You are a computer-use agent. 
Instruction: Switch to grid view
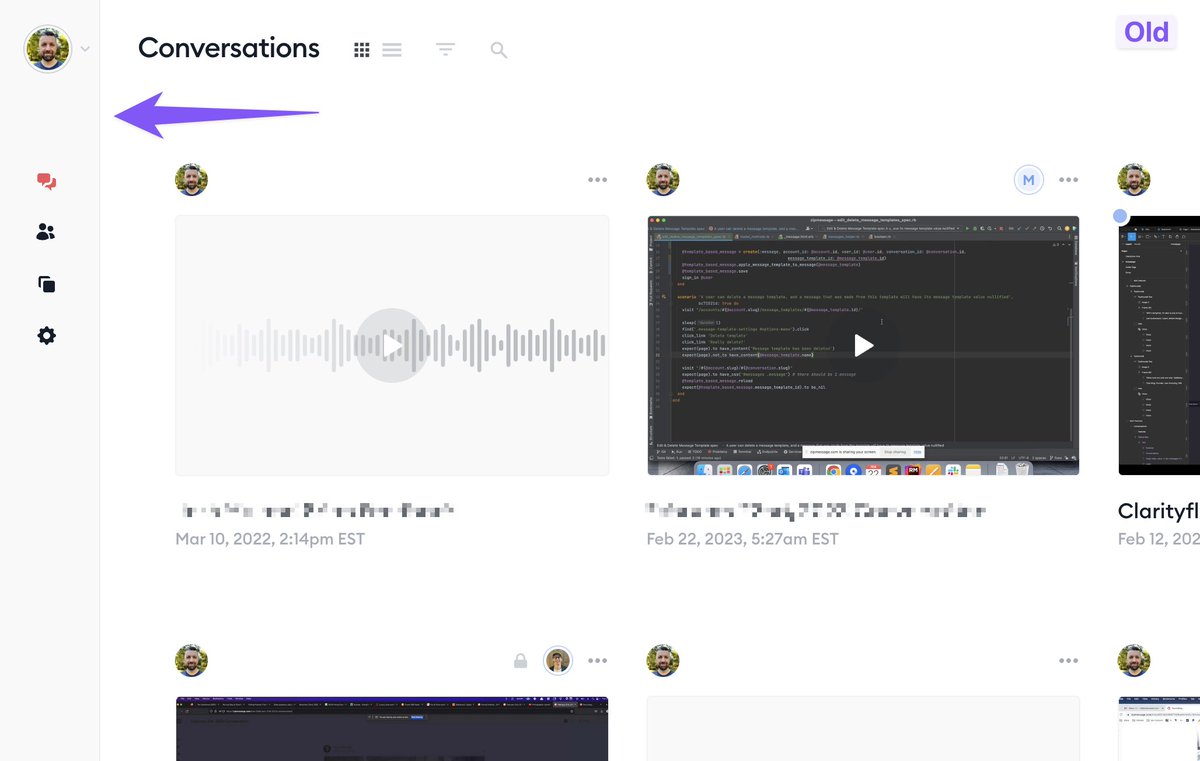coord(362,49)
